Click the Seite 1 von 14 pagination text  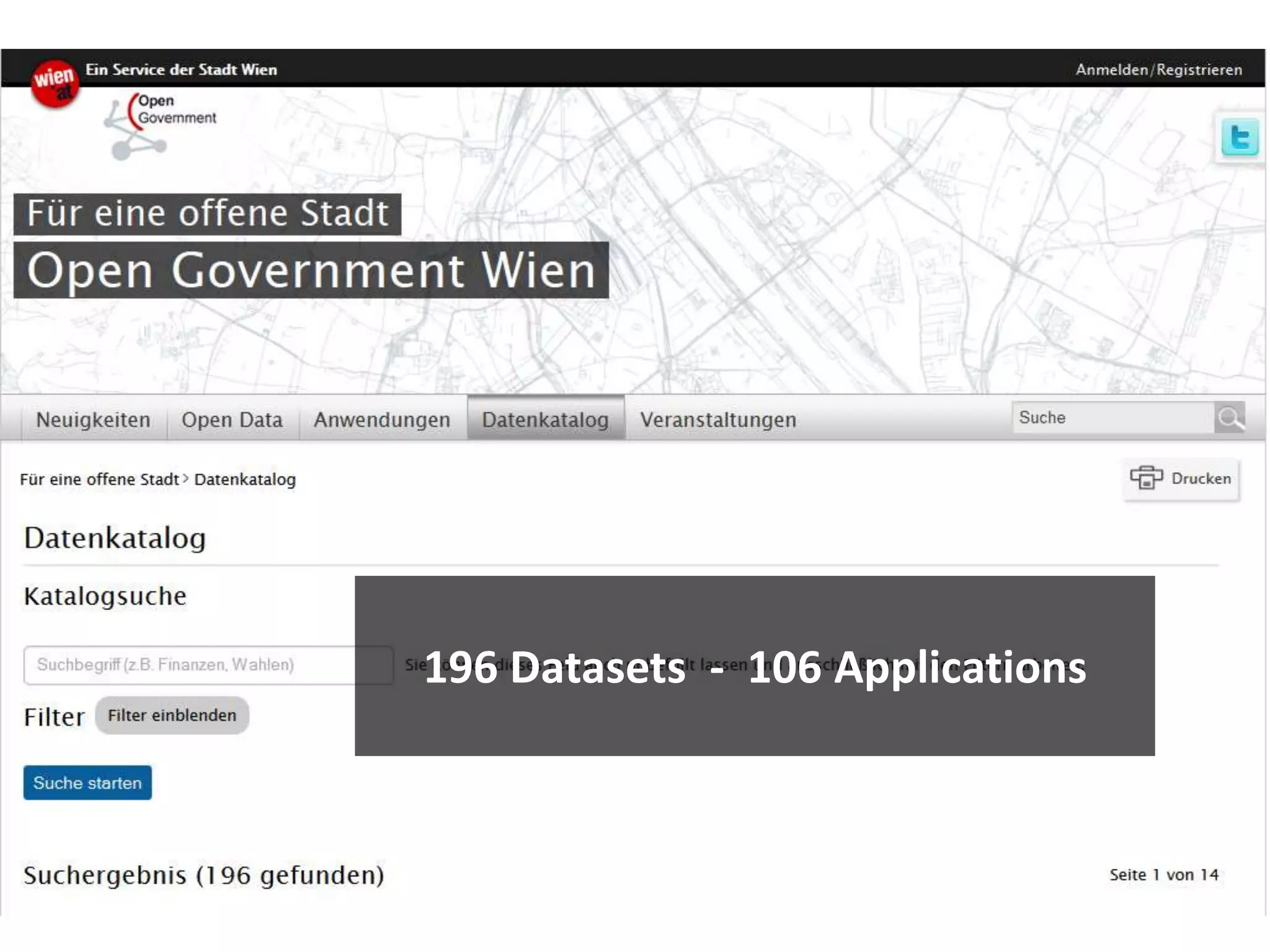(x=1164, y=875)
